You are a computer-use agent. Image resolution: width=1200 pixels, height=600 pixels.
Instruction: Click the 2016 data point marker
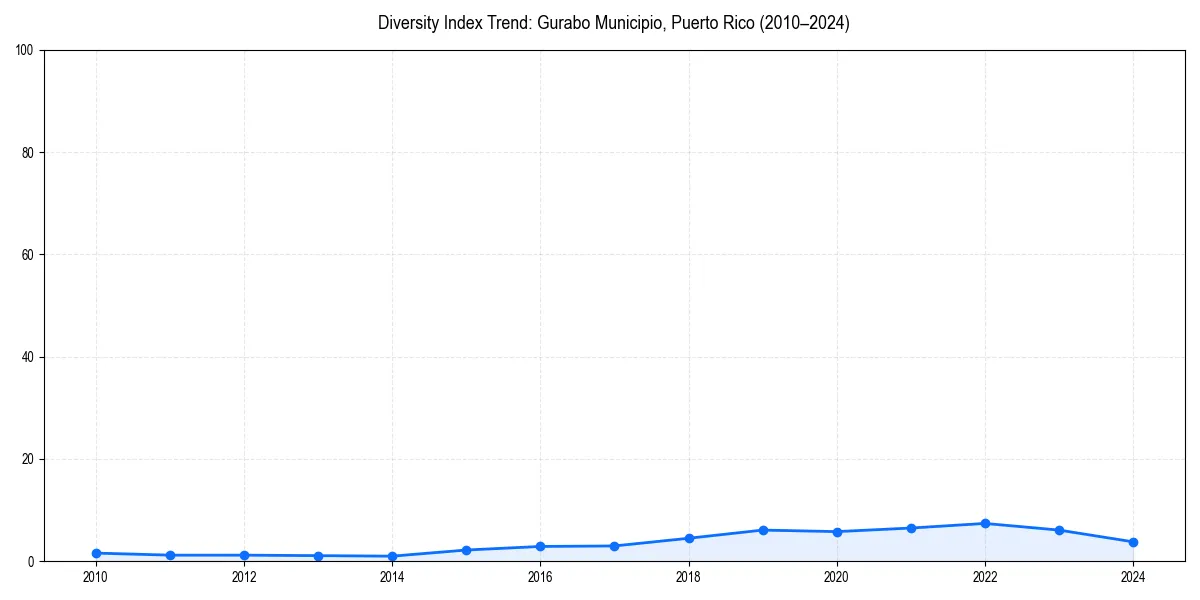pos(540,545)
